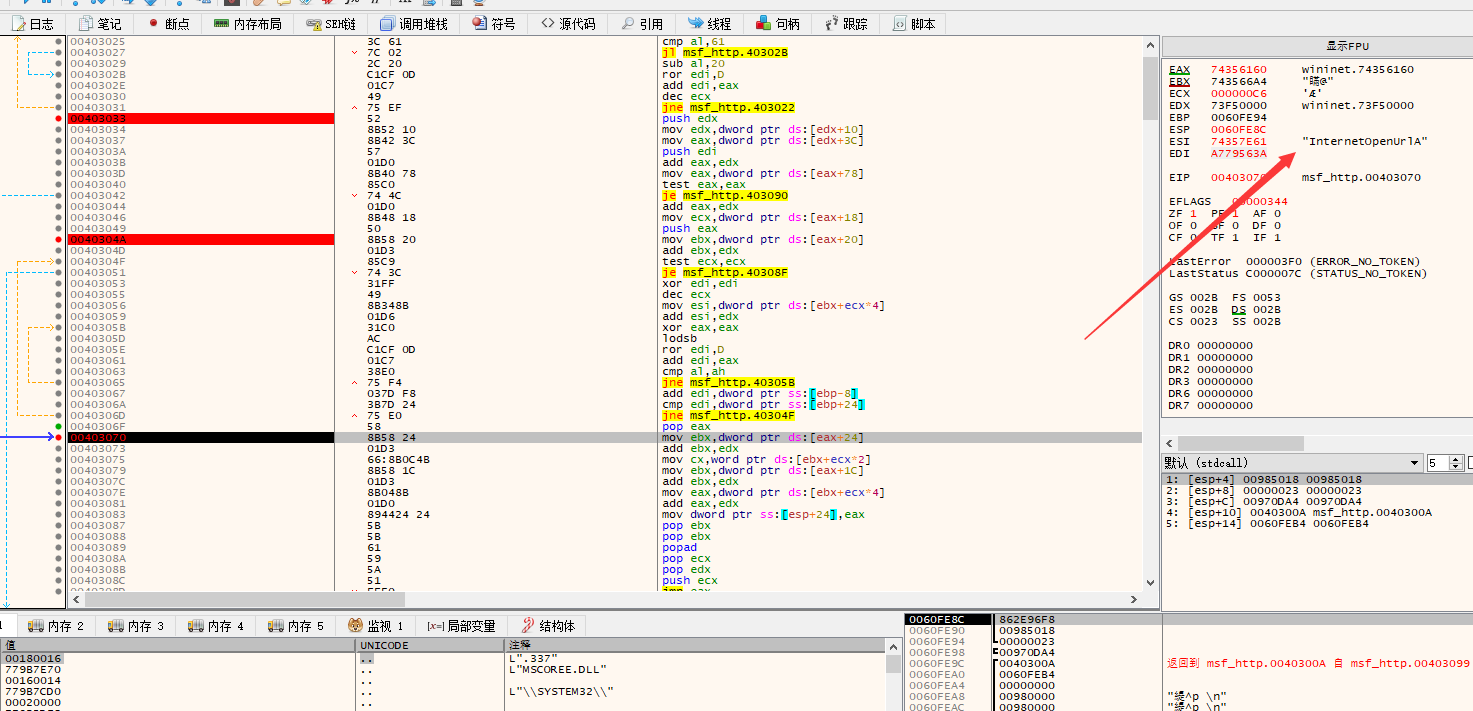Select stdcall argument row 4: [esp+10]

tap(1317, 513)
